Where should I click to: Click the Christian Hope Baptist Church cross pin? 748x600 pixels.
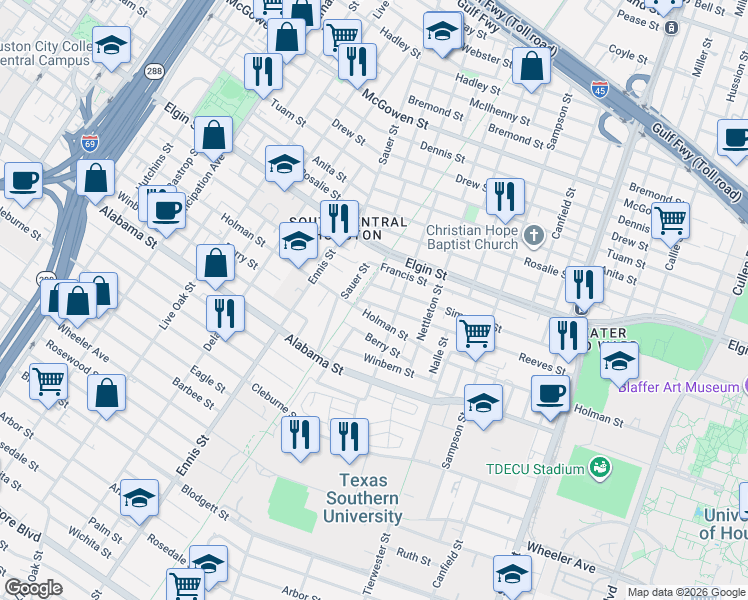(534, 236)
